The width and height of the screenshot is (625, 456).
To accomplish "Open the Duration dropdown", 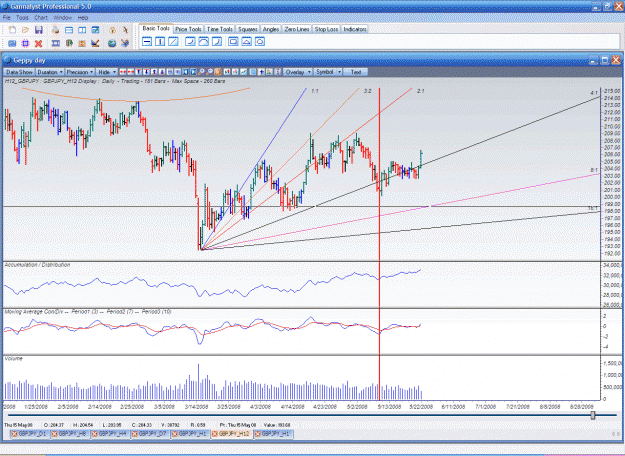I will 50,72.
